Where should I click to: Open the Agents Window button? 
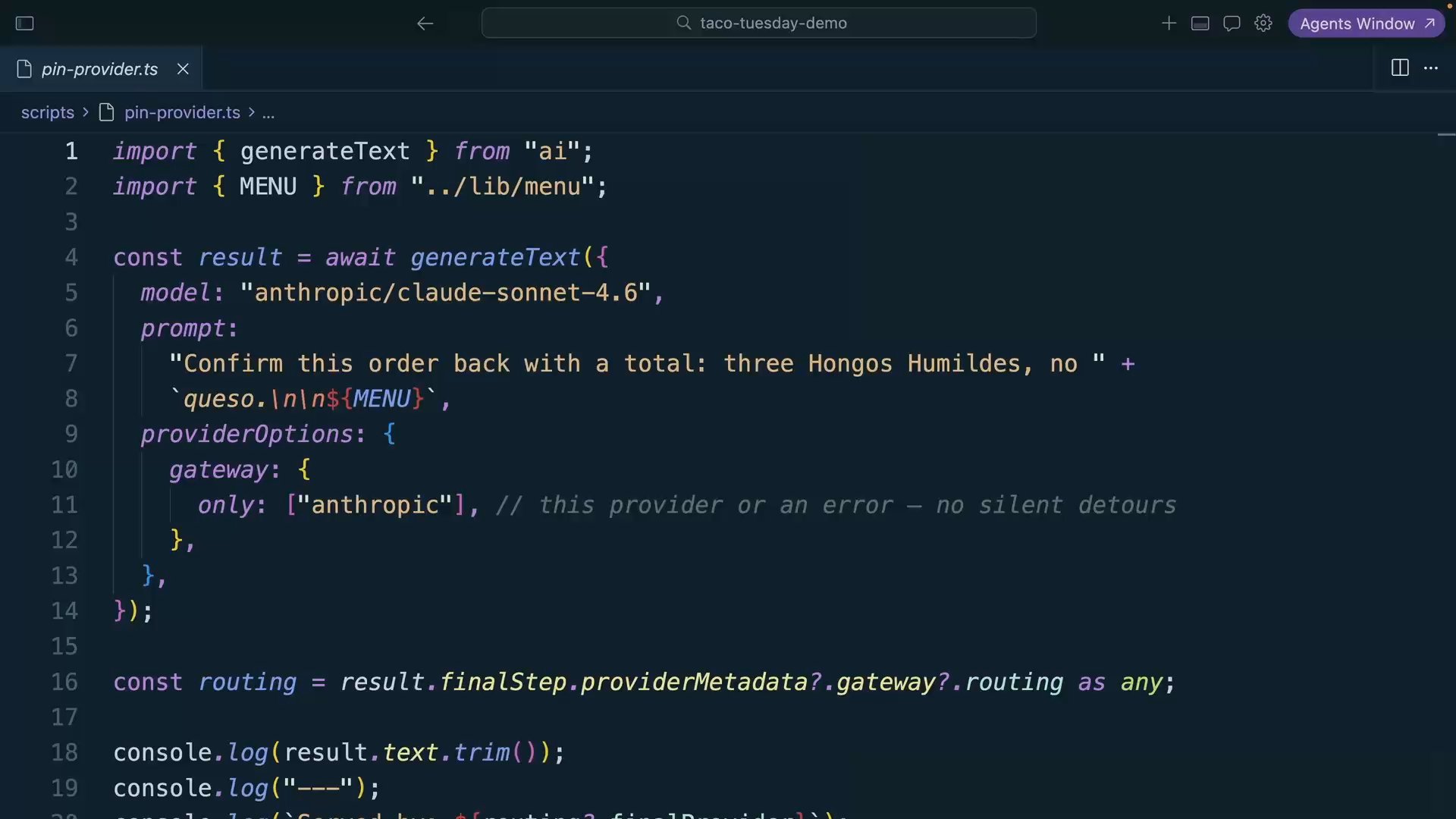(x=1367, y=24)
